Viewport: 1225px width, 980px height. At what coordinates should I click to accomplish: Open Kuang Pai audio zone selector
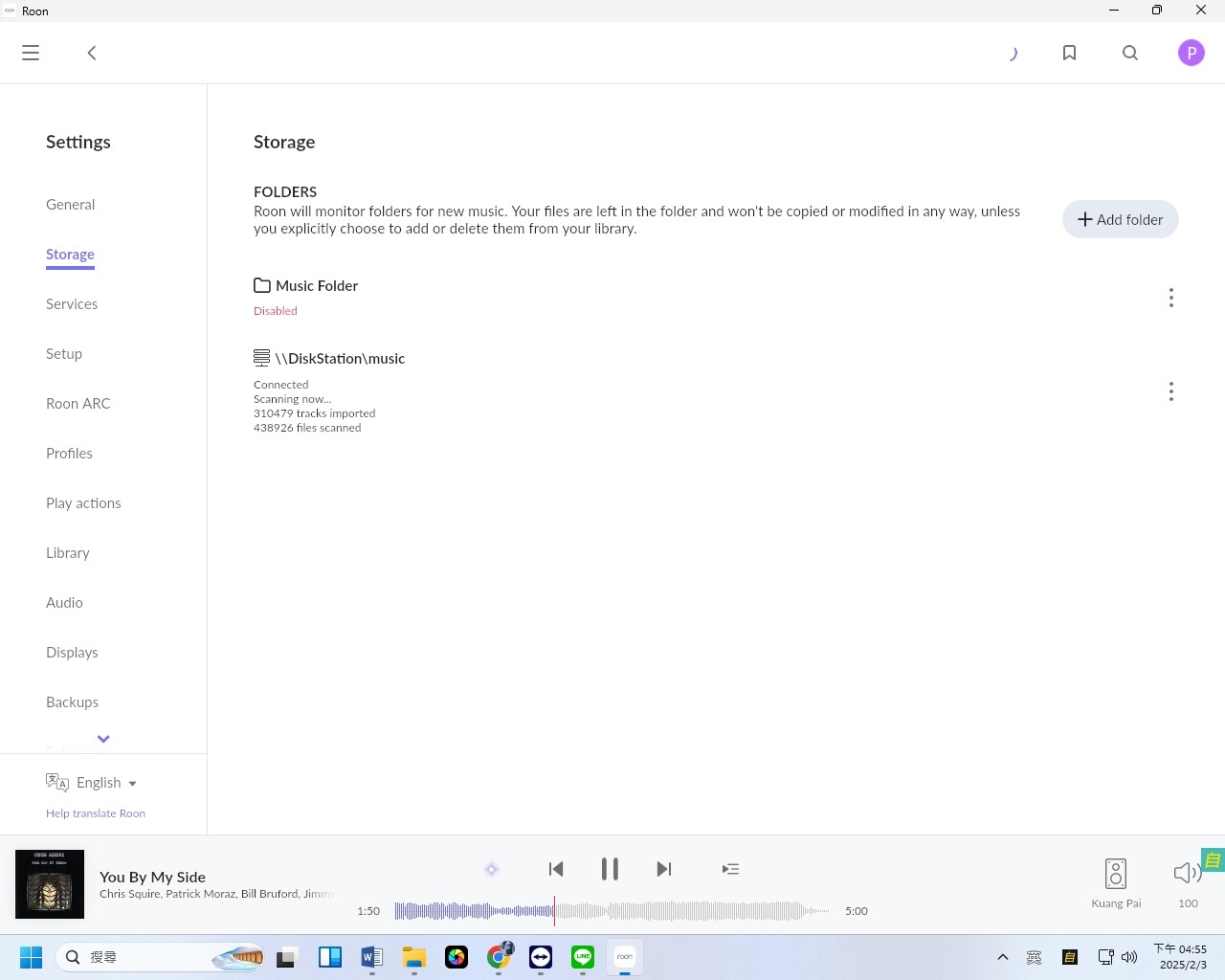point(1116,882)
